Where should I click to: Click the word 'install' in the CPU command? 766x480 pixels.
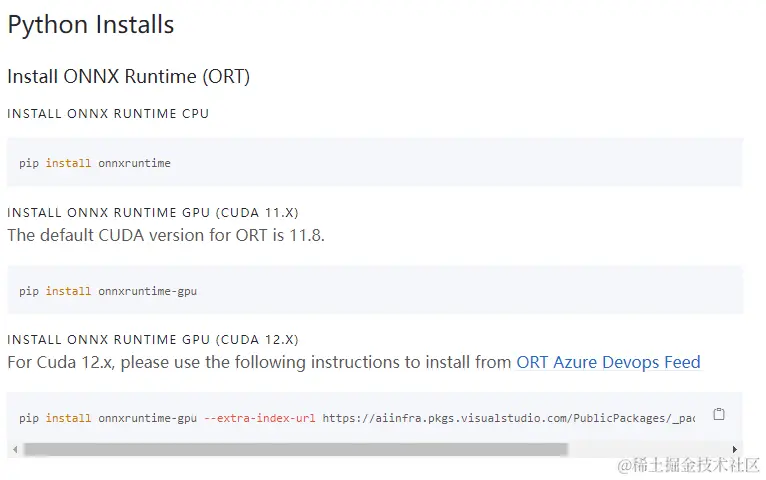click(x=68, y=163)
